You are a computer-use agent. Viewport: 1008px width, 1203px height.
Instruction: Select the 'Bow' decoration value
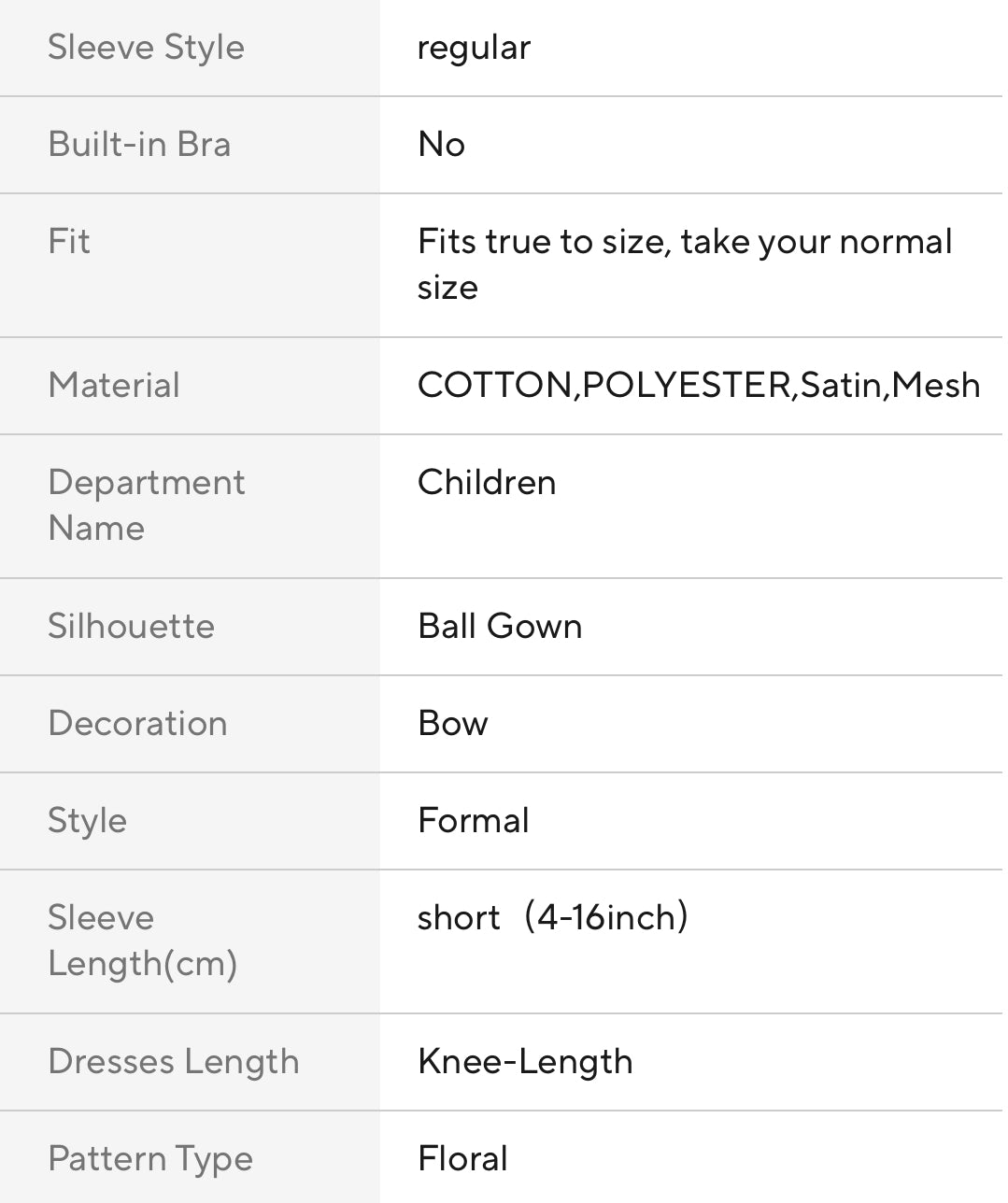coord(452,724)
